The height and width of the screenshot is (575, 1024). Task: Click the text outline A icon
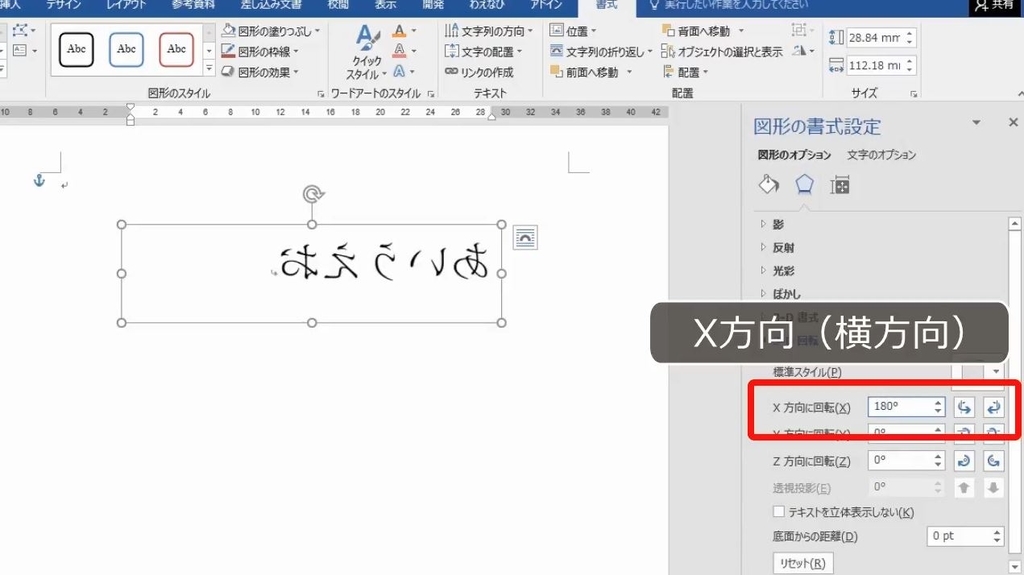[400, 51]
